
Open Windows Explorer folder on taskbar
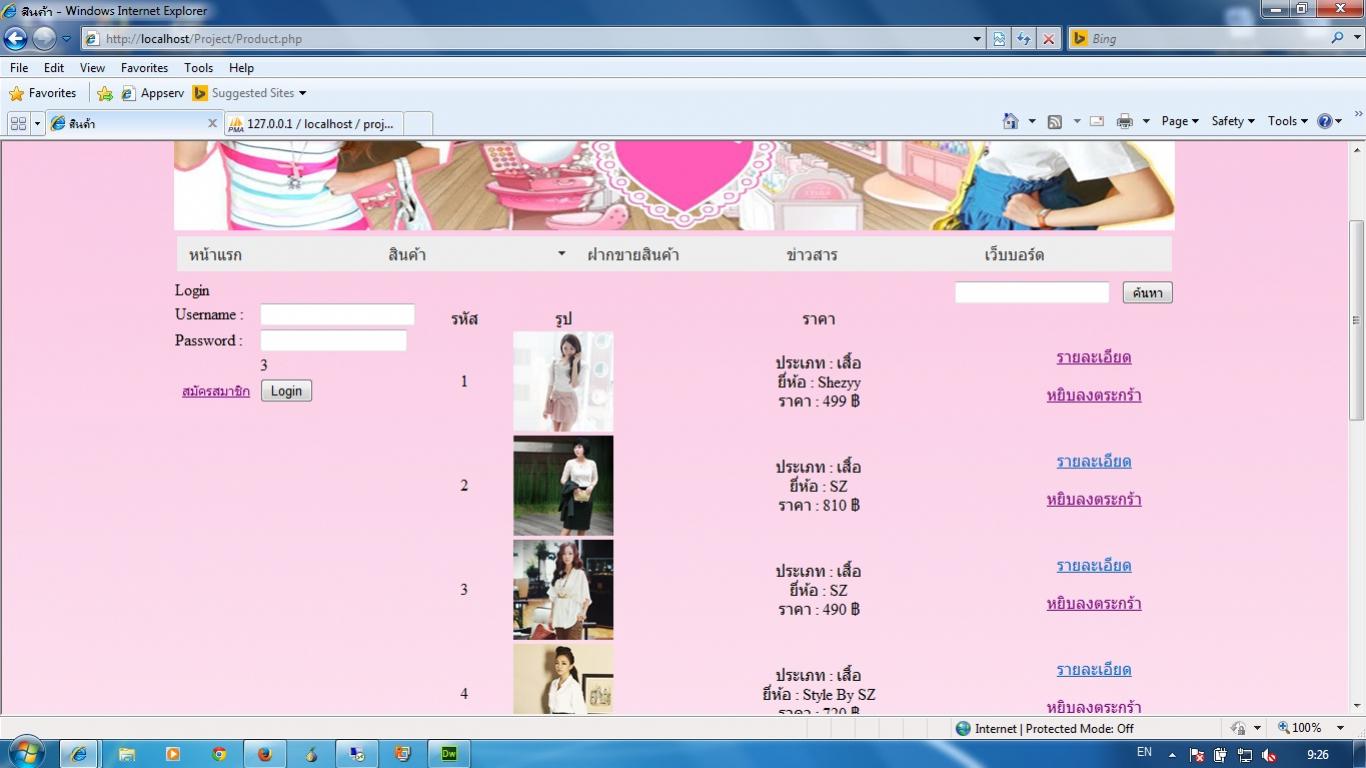(x=127, y=754)
